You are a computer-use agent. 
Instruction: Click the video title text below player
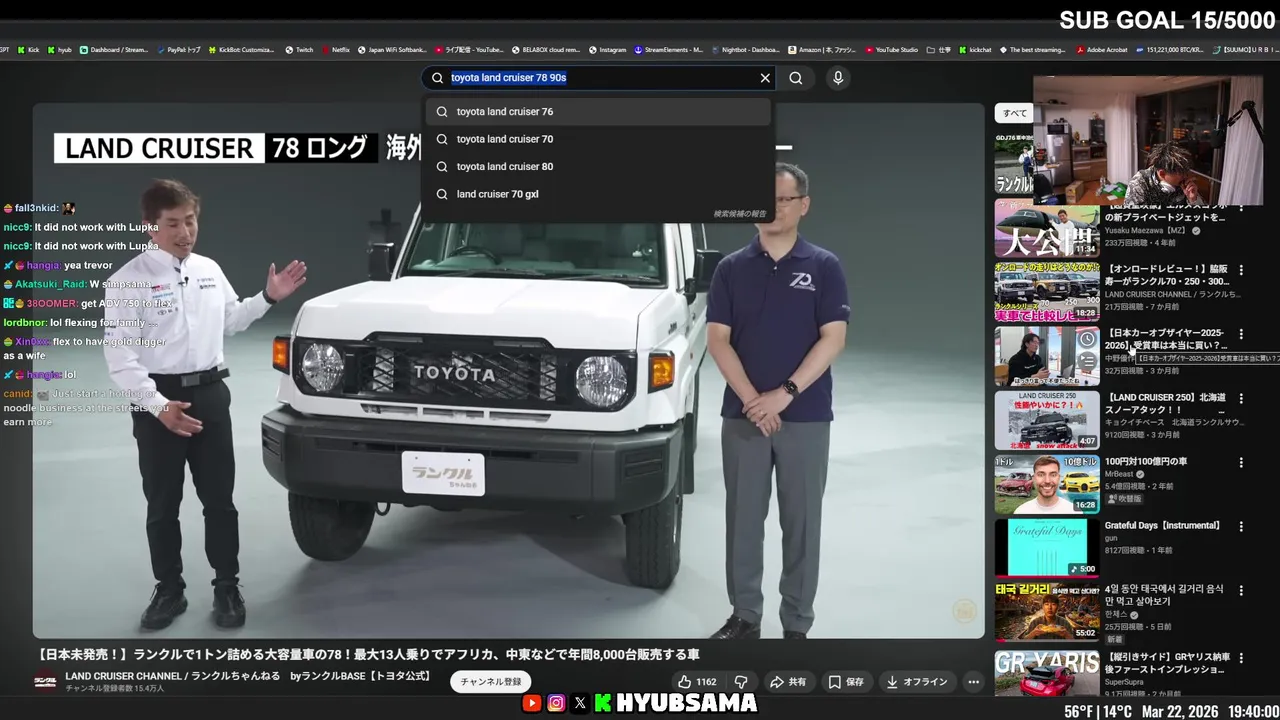click(369, 655)
